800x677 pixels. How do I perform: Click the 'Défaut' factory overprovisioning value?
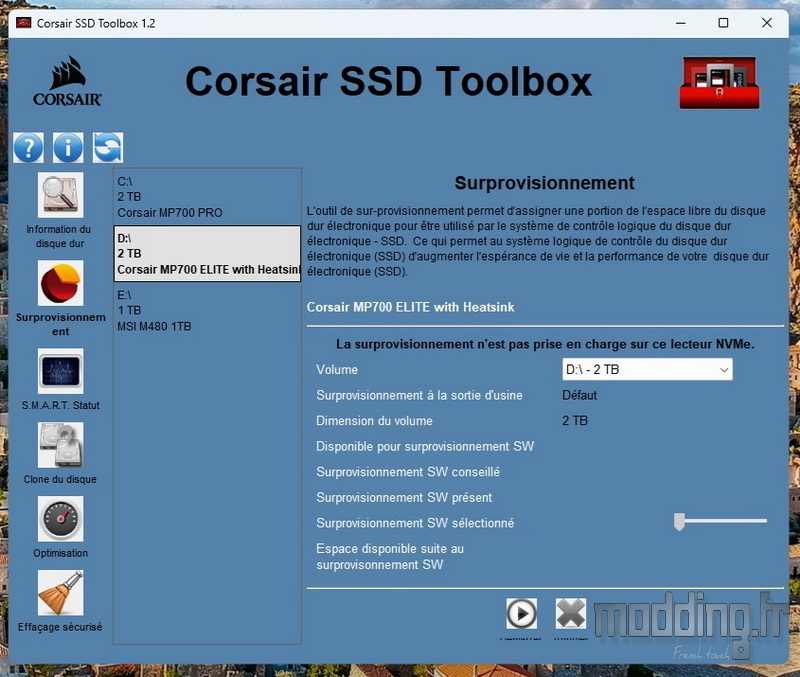580,395
